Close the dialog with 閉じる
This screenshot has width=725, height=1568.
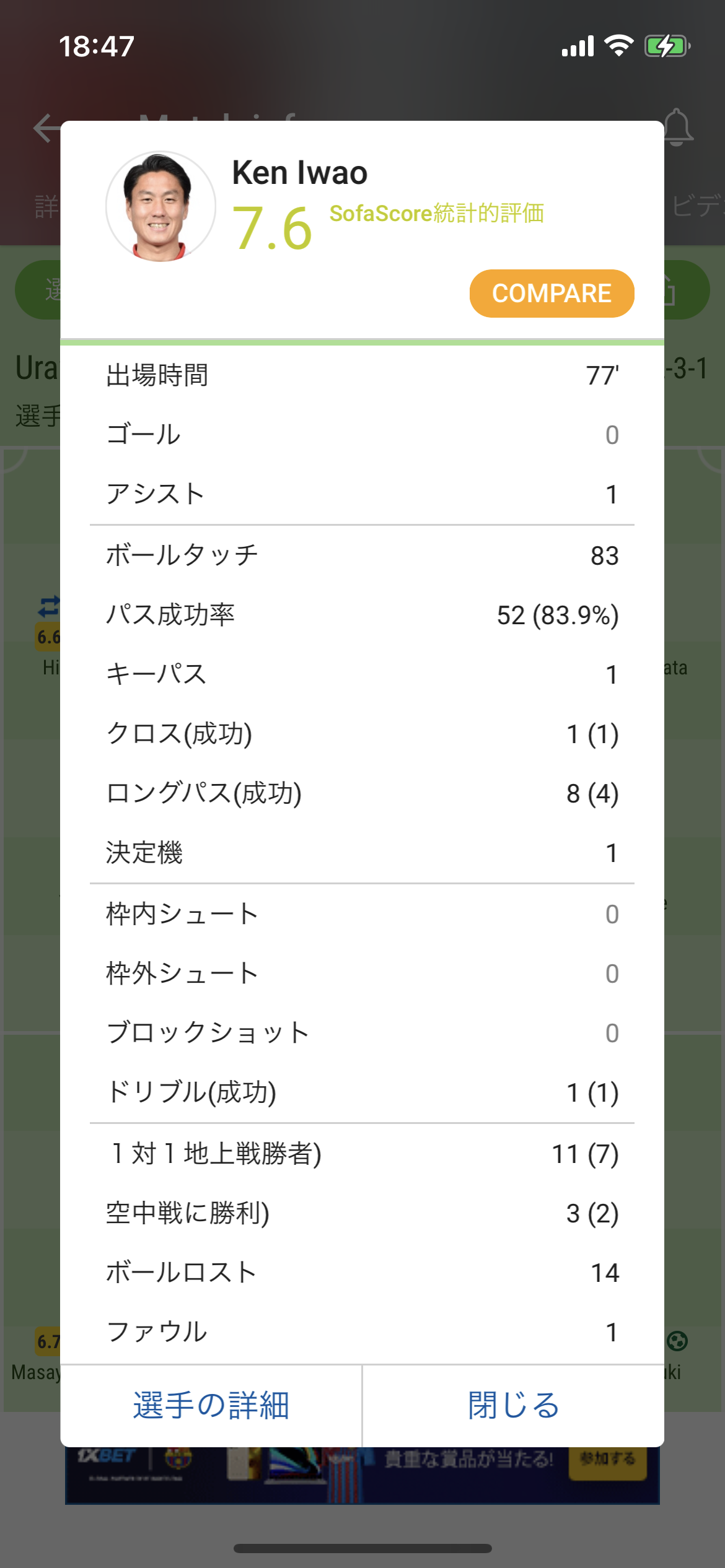513,1405
